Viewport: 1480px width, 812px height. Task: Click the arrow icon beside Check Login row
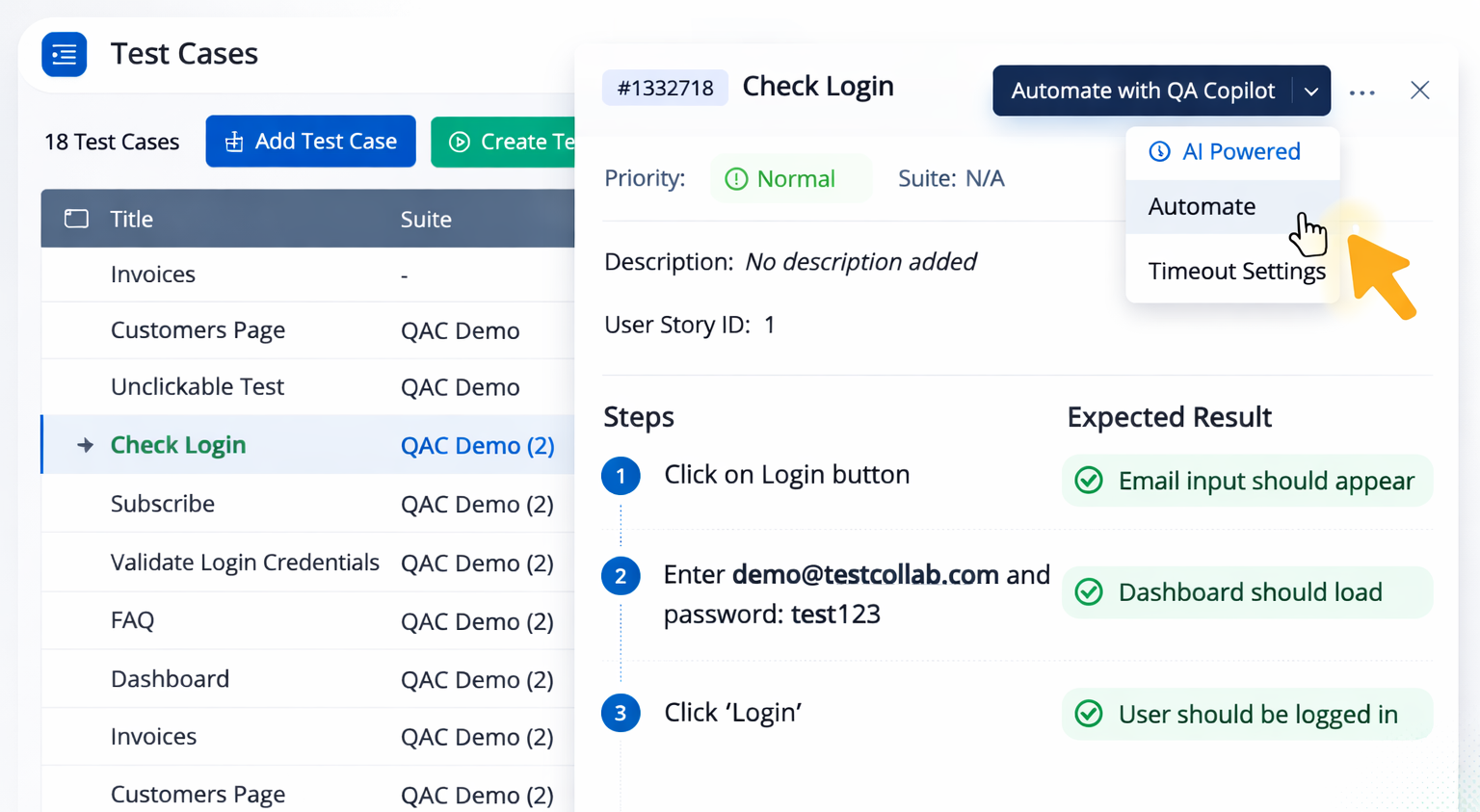[85, 445]
